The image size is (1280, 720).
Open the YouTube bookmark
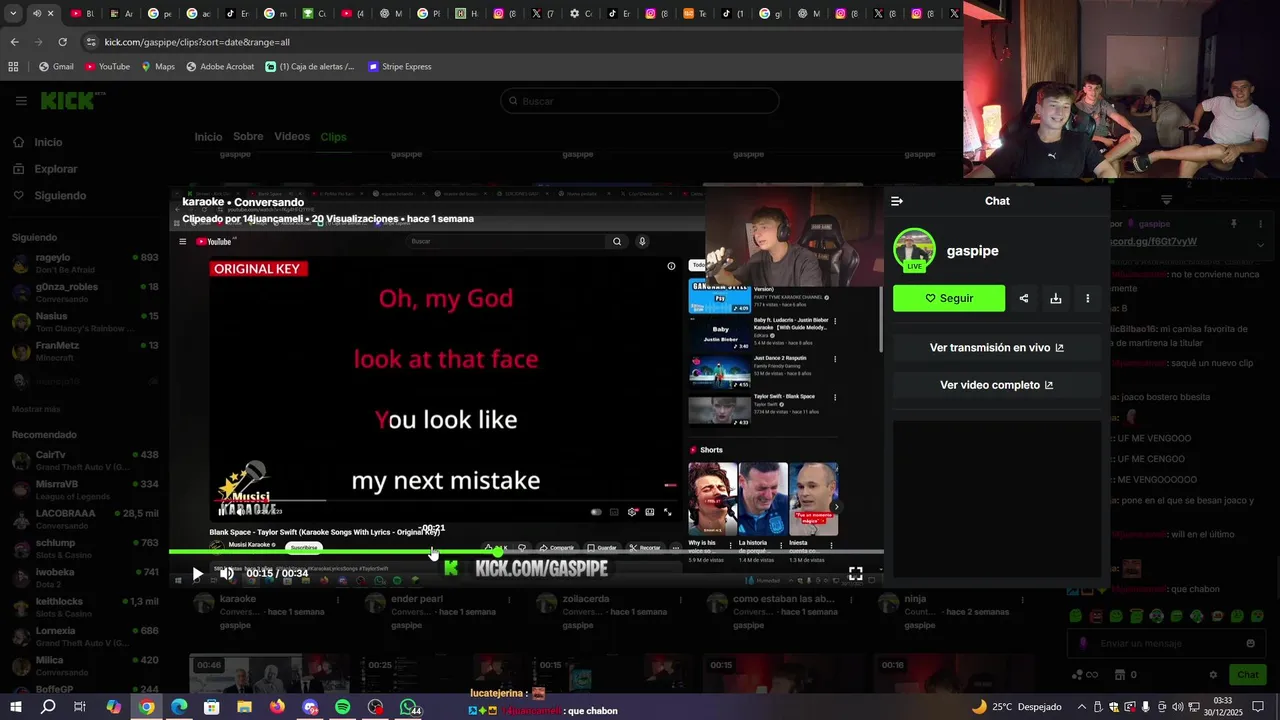[107, 67]
